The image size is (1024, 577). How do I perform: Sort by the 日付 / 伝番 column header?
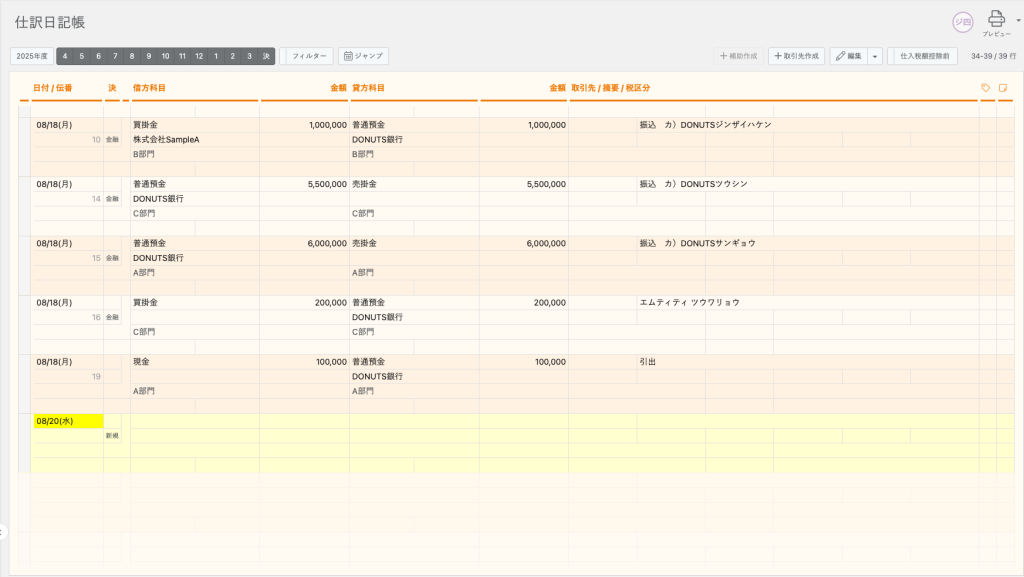(x=53, y=88)
